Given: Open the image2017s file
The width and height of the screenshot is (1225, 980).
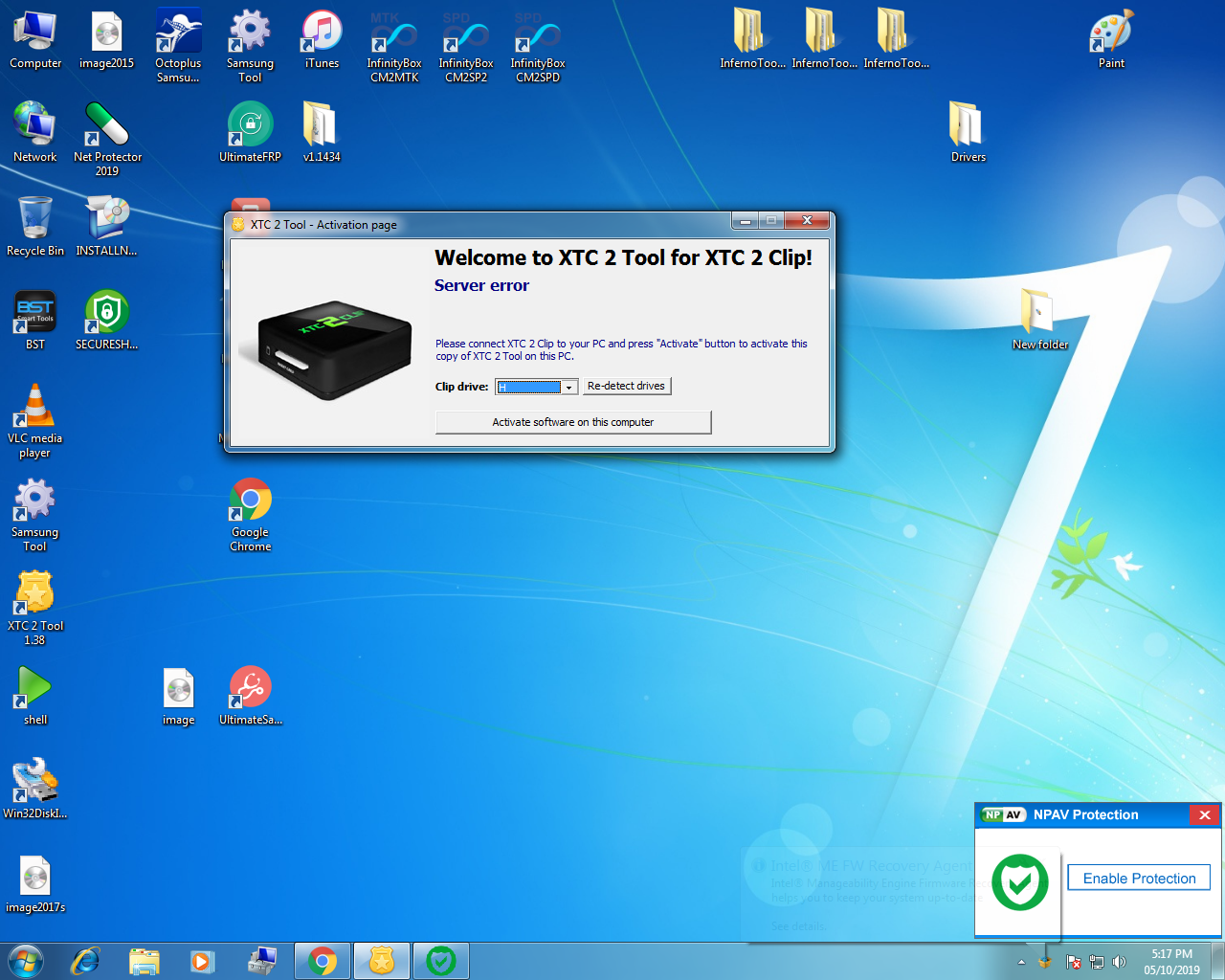Looking at the screenshot, I should coord(35,882).
